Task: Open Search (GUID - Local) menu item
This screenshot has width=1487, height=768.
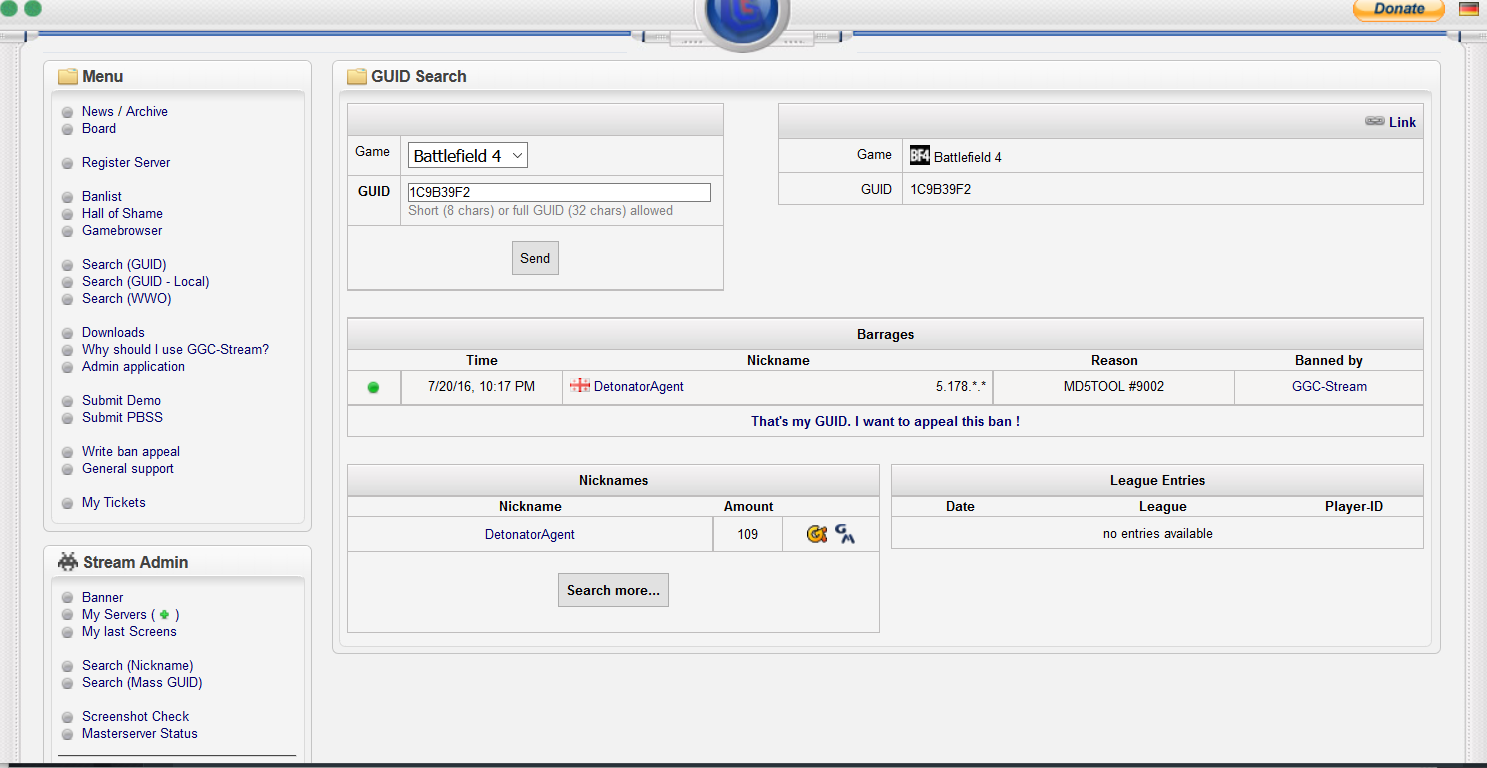Action: (x=146, y=281)
